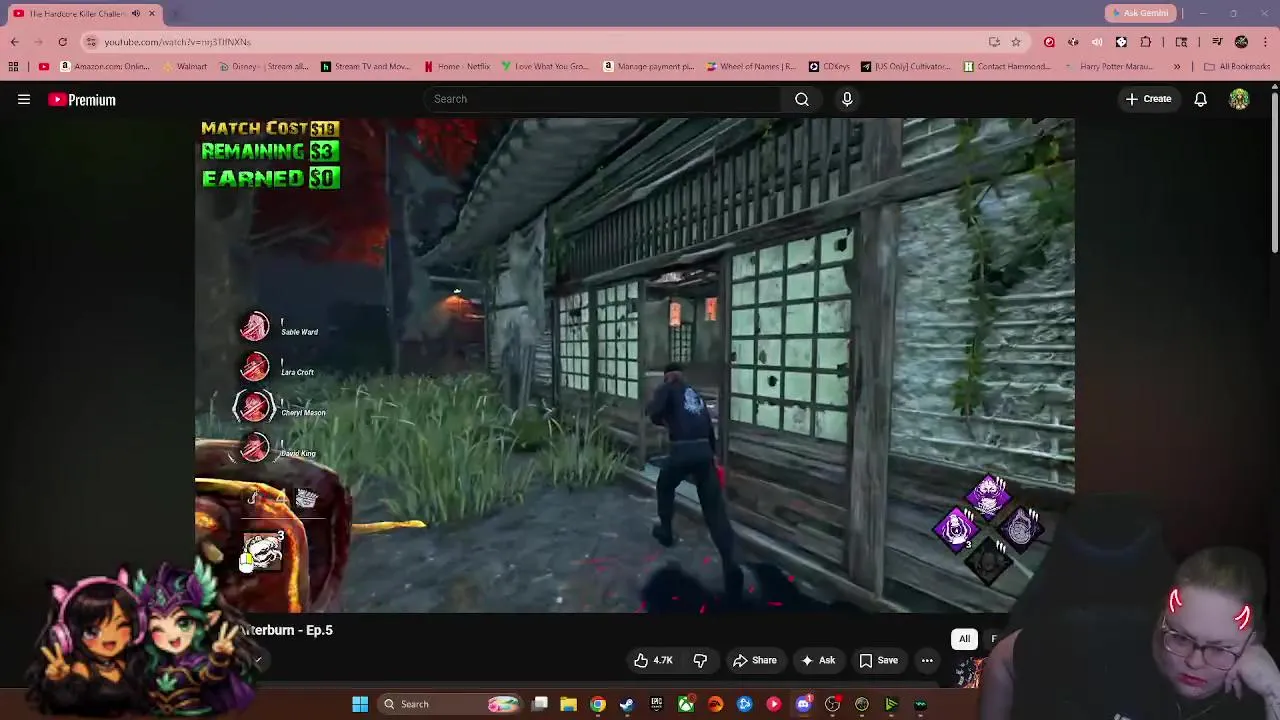Go to YouTube Premium home logo
Viewport: 1280px width, 720px height.
coord(82,100)
